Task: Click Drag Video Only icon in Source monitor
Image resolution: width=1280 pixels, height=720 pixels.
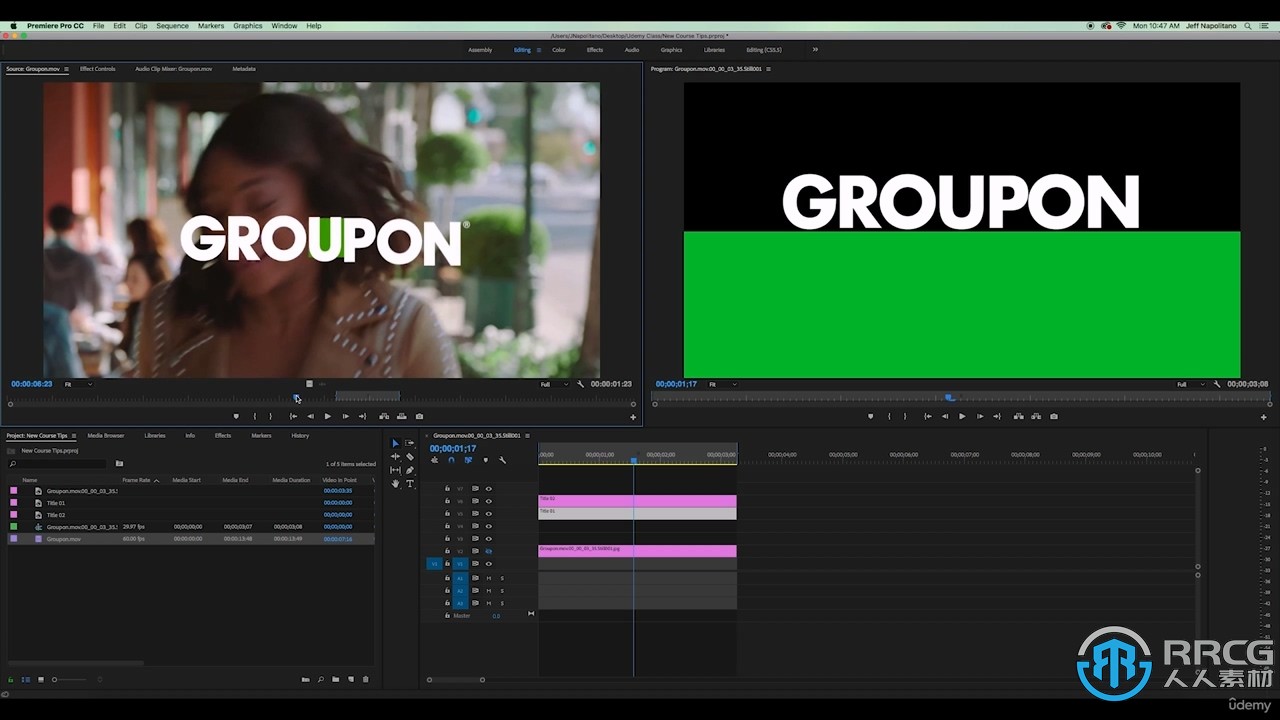Action: click(x=309, y=384)
